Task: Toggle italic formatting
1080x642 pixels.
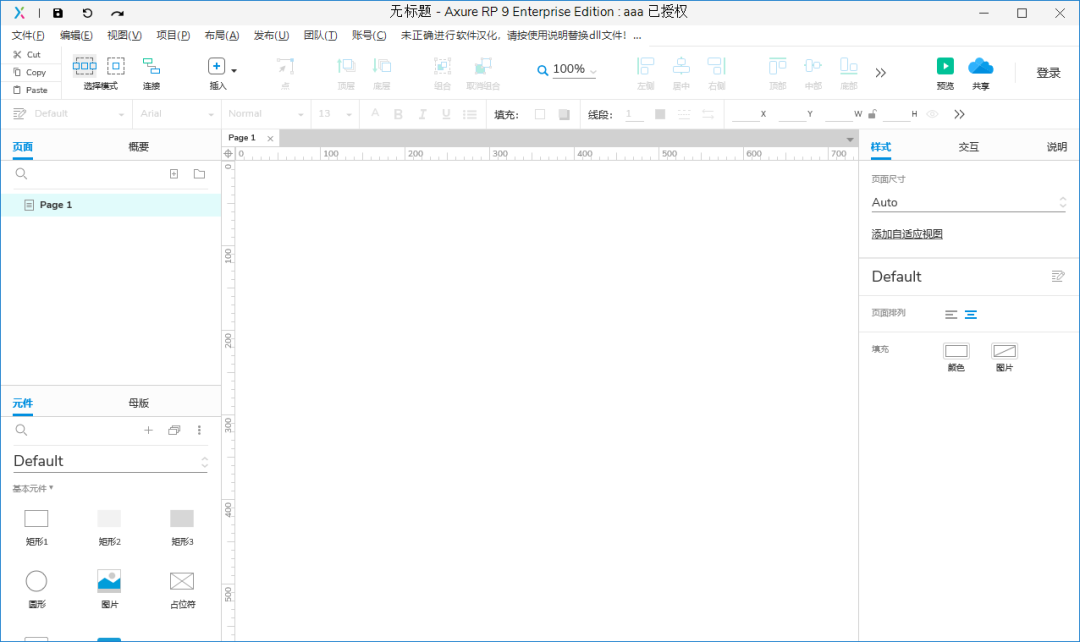Action: click(422, 114)
